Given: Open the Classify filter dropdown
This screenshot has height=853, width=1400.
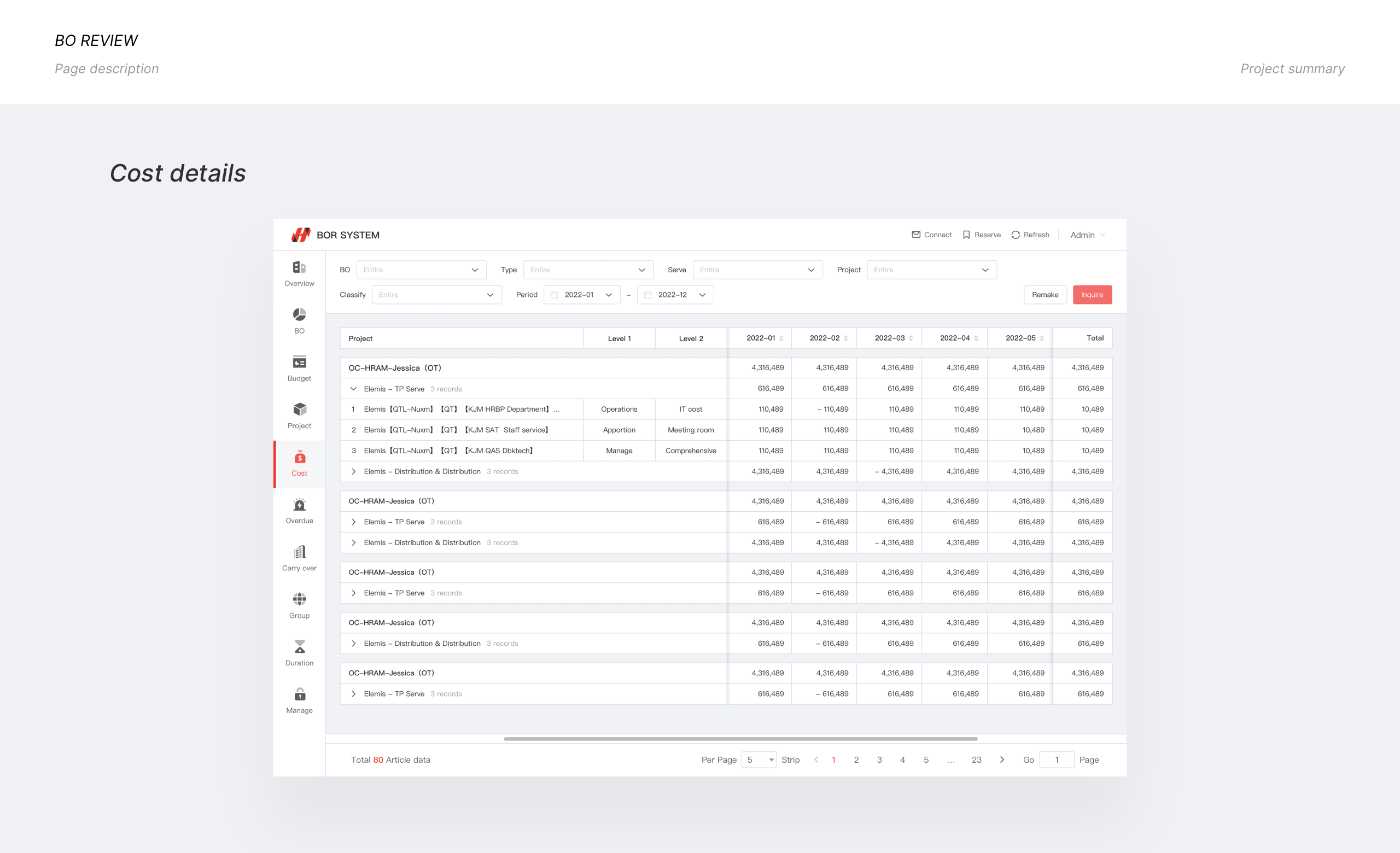Looking at the screenshot, I should pyautogui.click(x=436, y=295).
